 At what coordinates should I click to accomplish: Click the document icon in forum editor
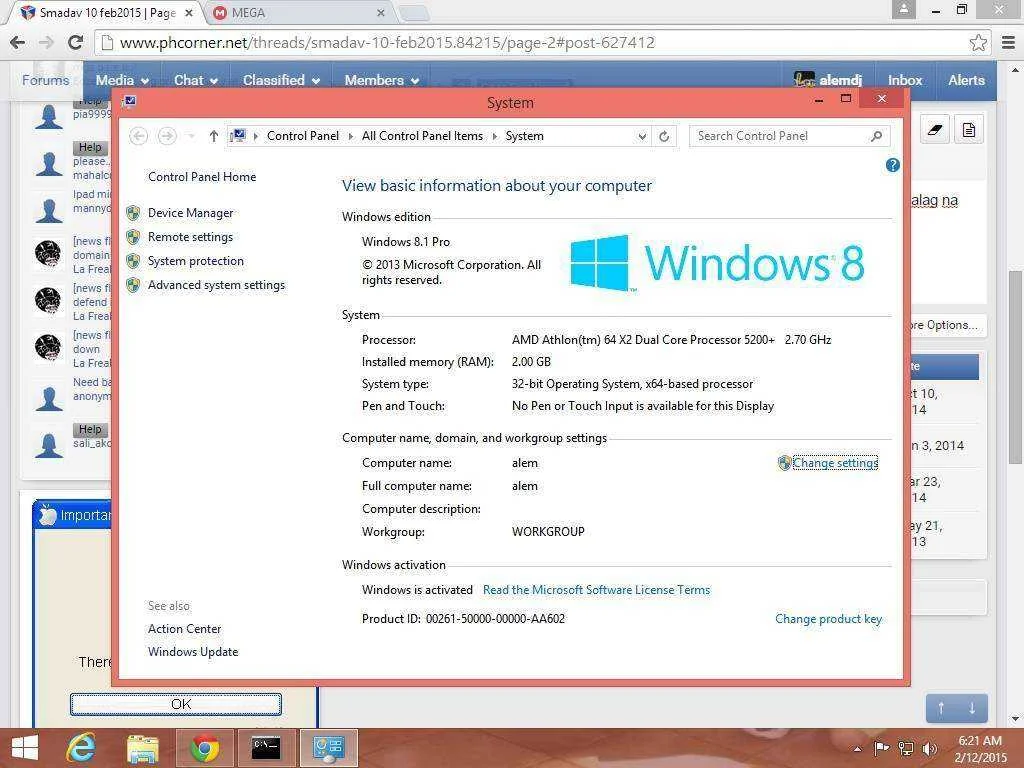coord(968,130)
